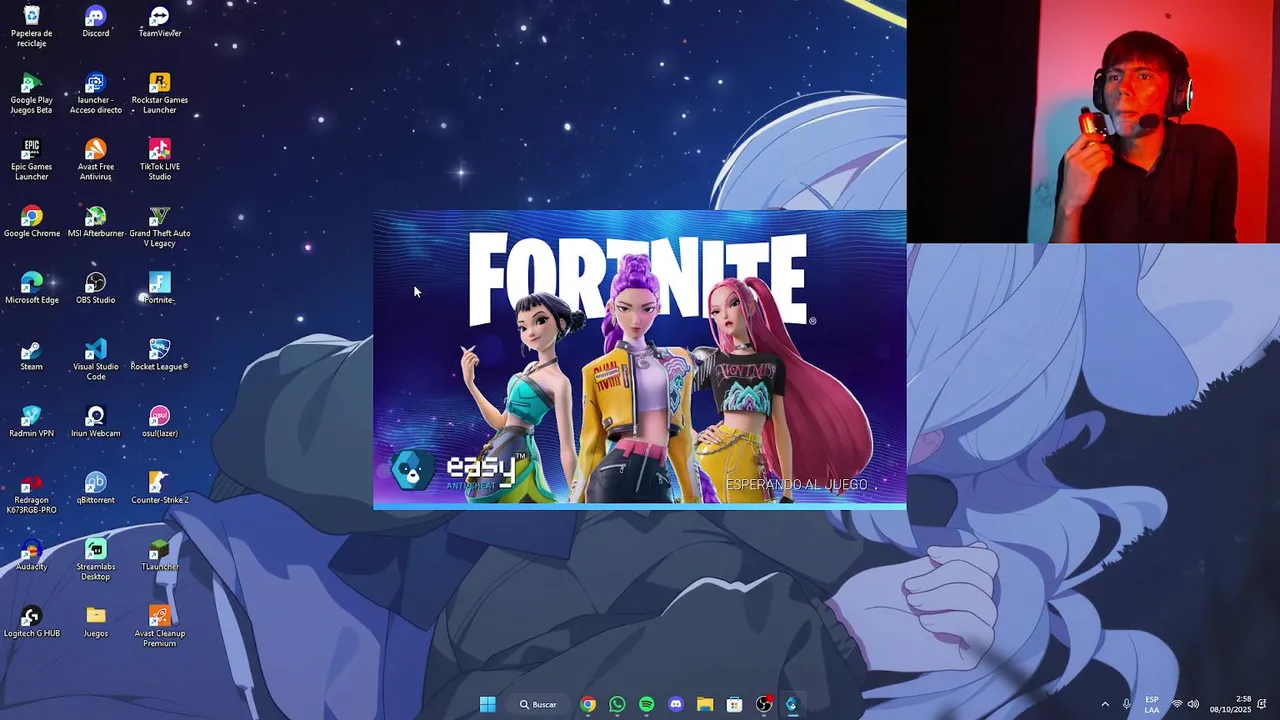Select the Steam desktop icon
Viewport: 1280px width, 720px height.
(31, 356)
